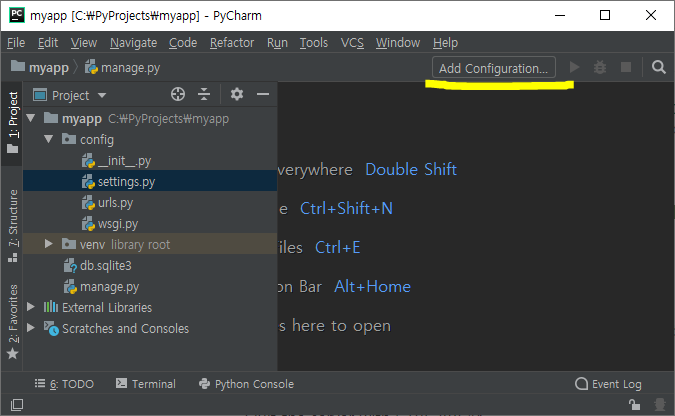Image resolution: width=675 pixels, height=416 pixels.
Task: Toggle the 1: Project side tab
Action: (12, 123)
